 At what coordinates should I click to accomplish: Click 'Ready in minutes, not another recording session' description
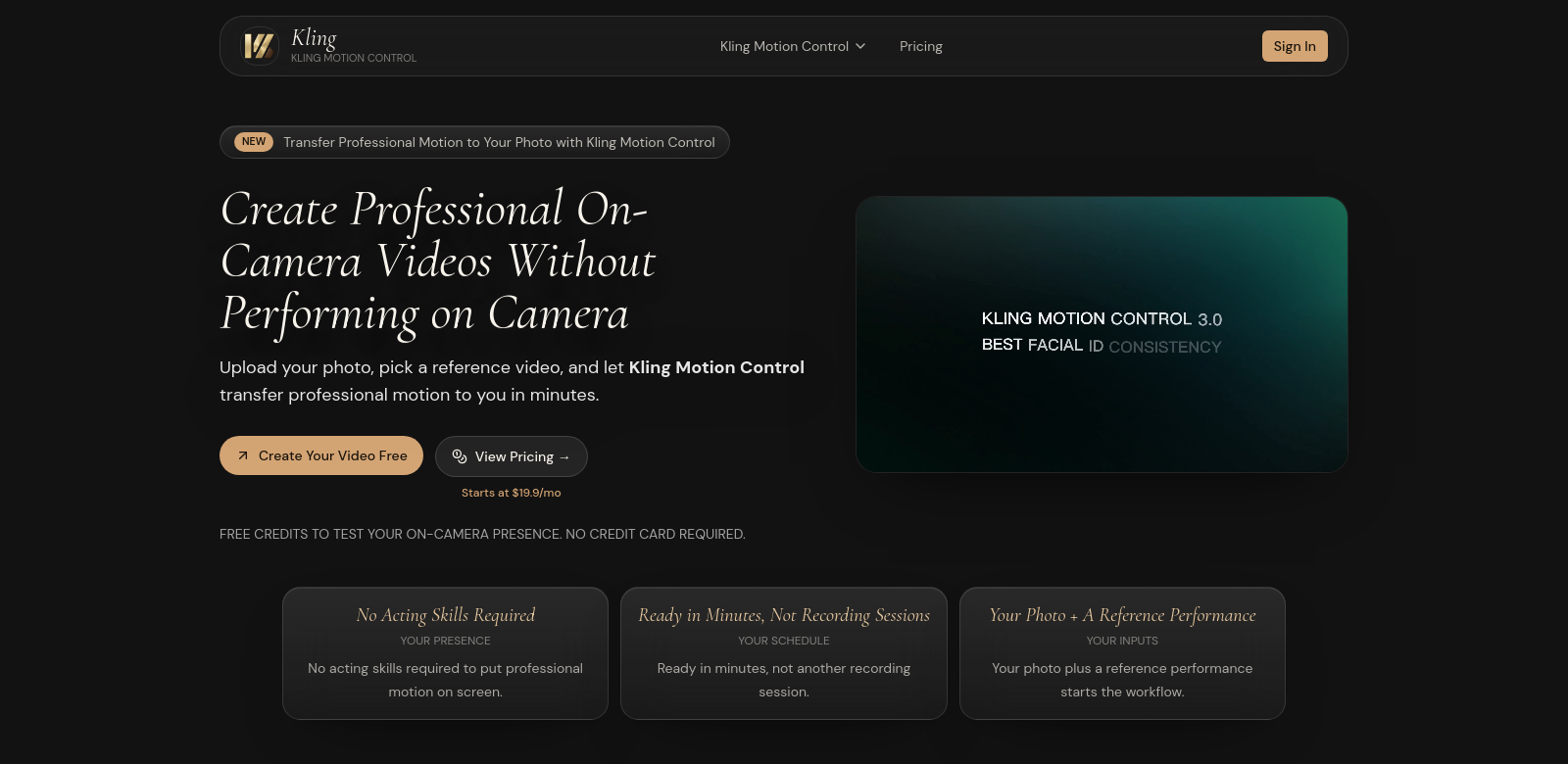tap(784, 680)
